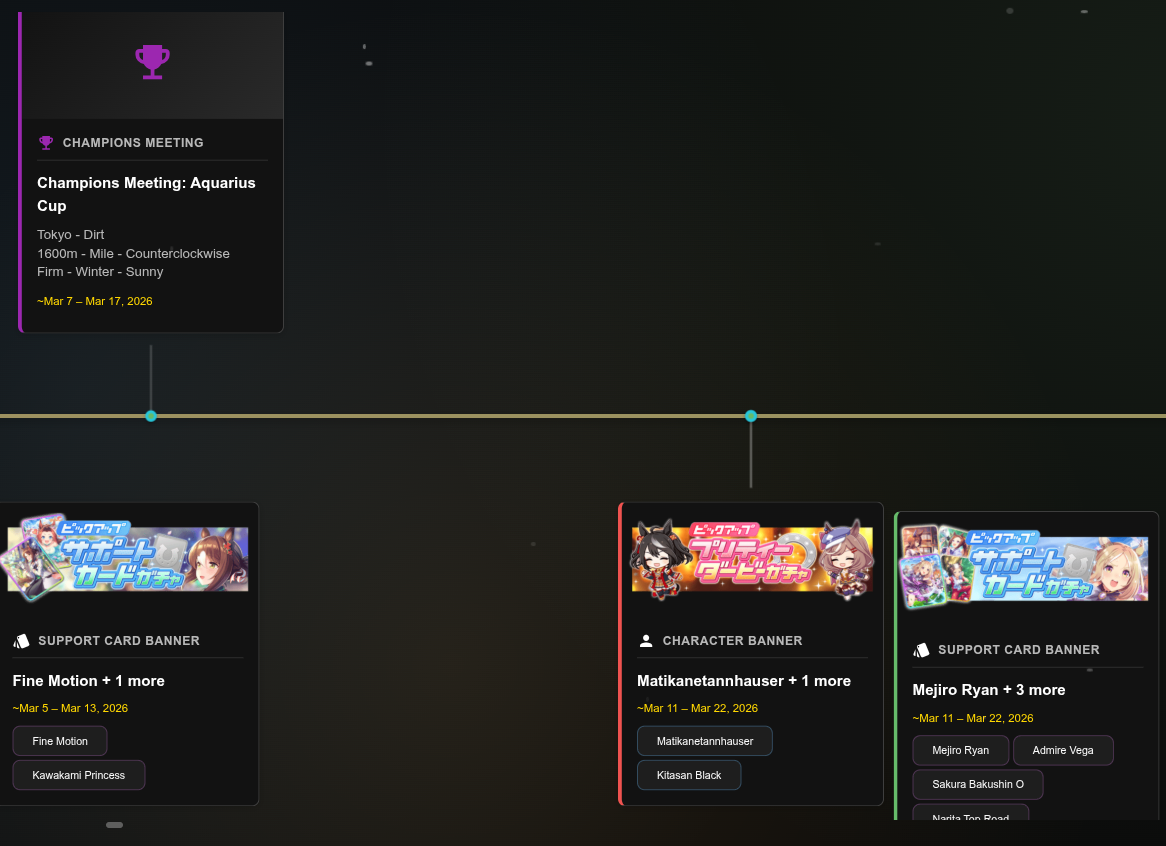The width and height of the screenshot is (1166, 846).
Task: Click the large purple trophy icon
Action: [152, 62]
